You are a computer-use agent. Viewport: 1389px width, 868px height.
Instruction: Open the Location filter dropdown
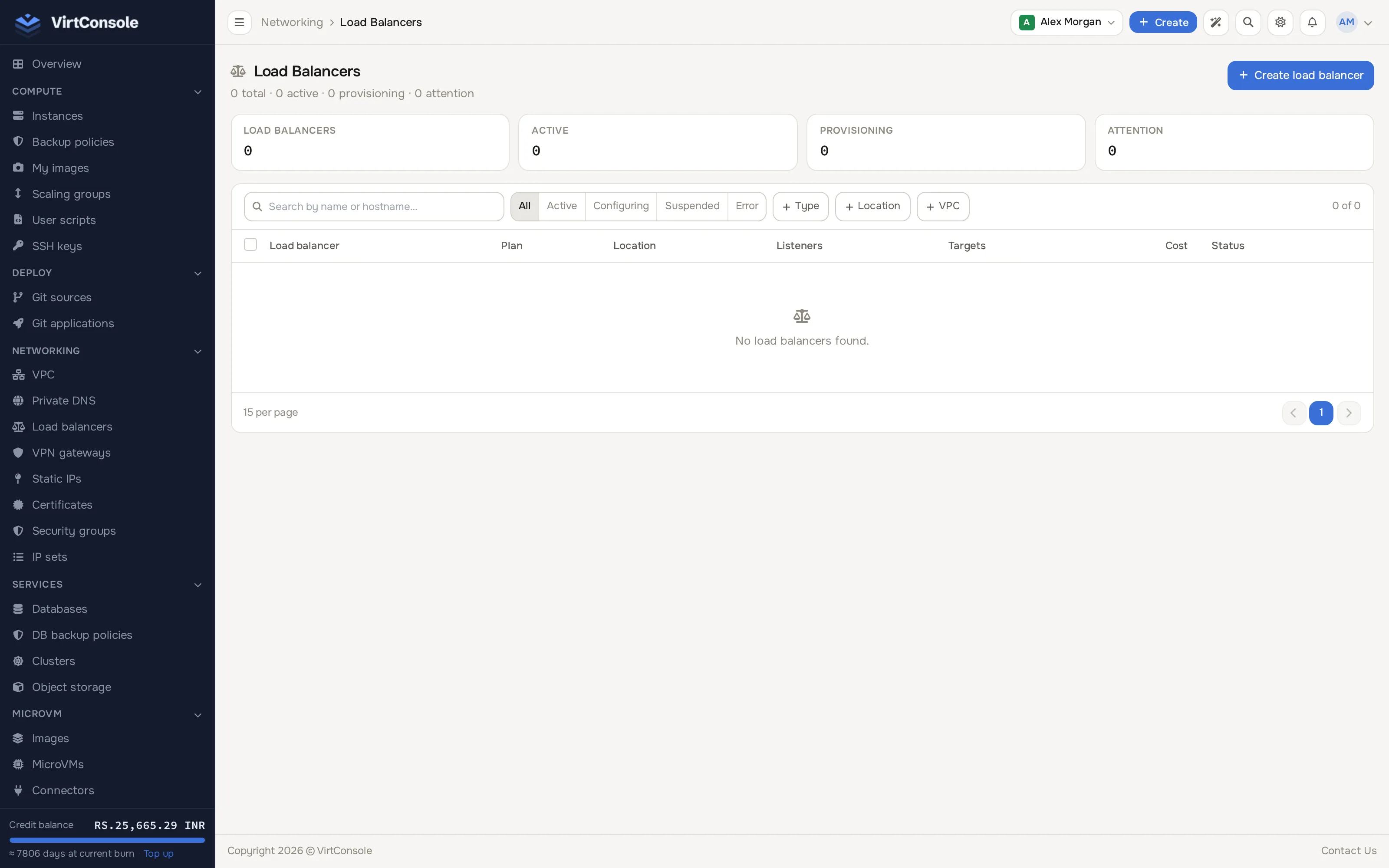[872, 206]
